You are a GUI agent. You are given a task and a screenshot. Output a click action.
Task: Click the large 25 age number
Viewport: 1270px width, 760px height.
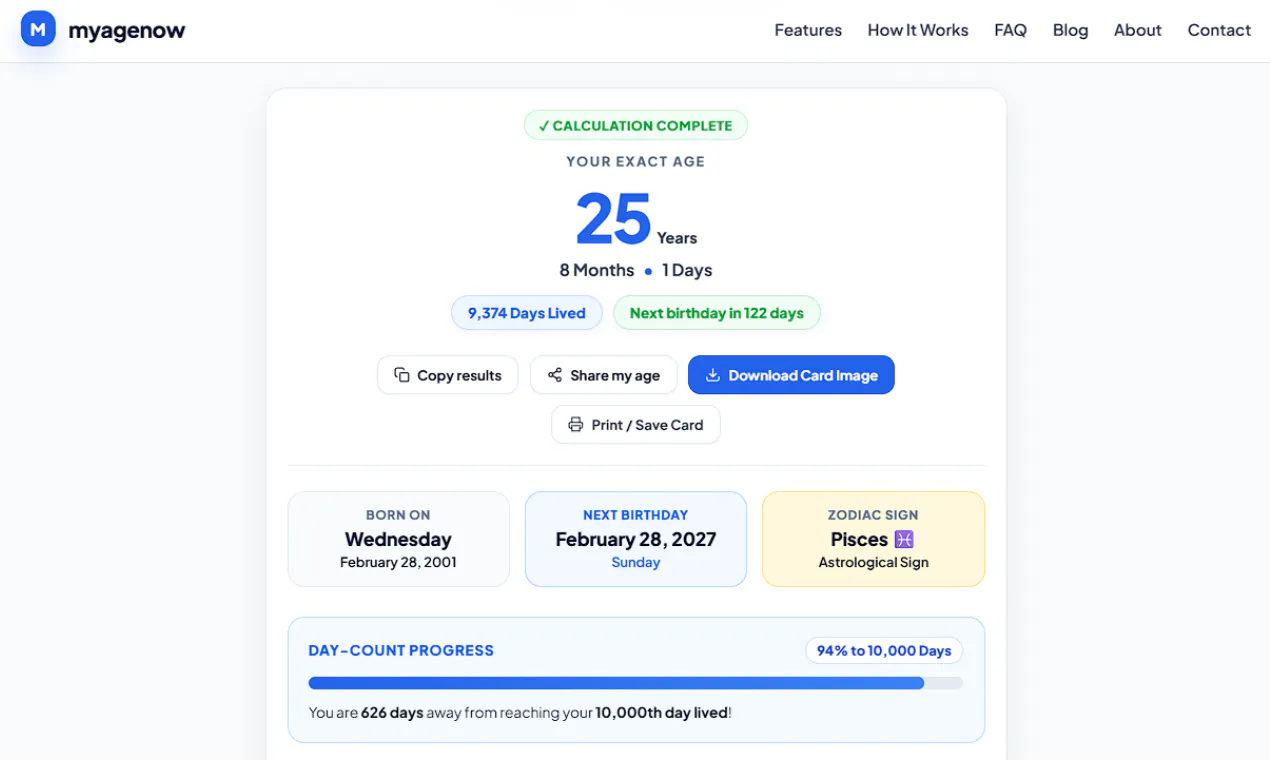point(613,219)
